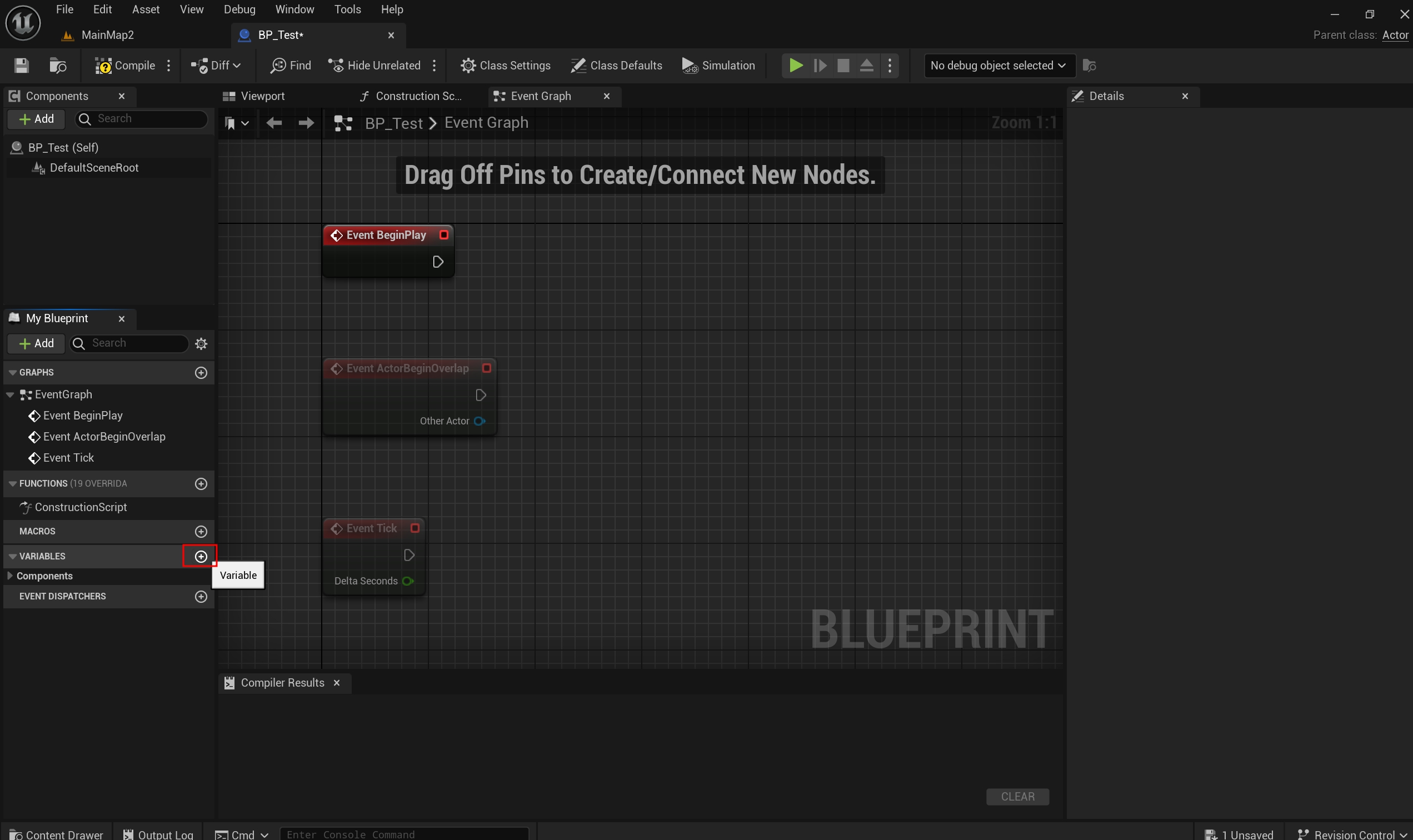Click the Components panel search field
The height and width of the screenshot is (840, 1413).
click(142, 119)
